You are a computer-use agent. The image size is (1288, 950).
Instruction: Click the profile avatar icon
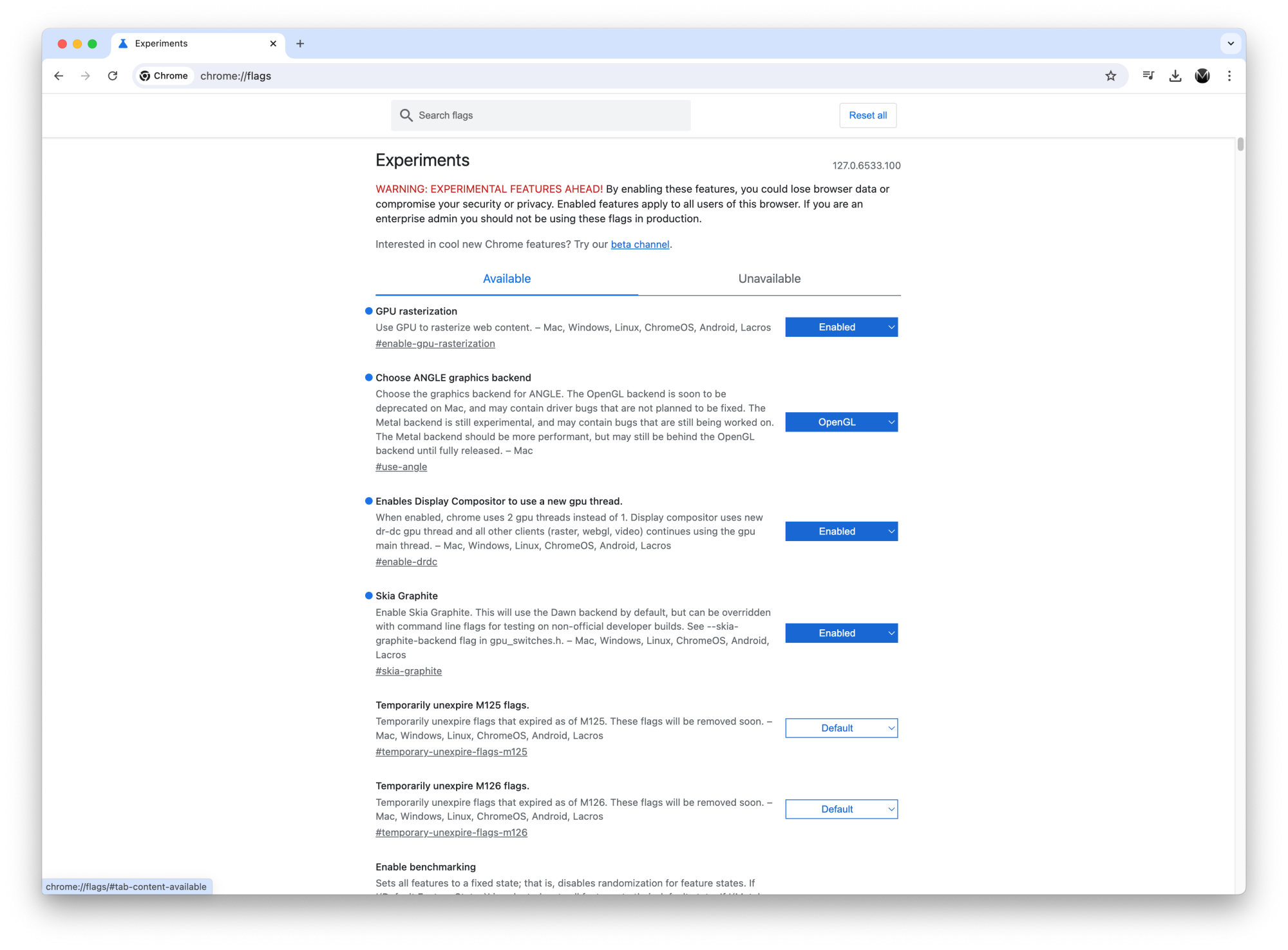click(x=1202, y=76)
